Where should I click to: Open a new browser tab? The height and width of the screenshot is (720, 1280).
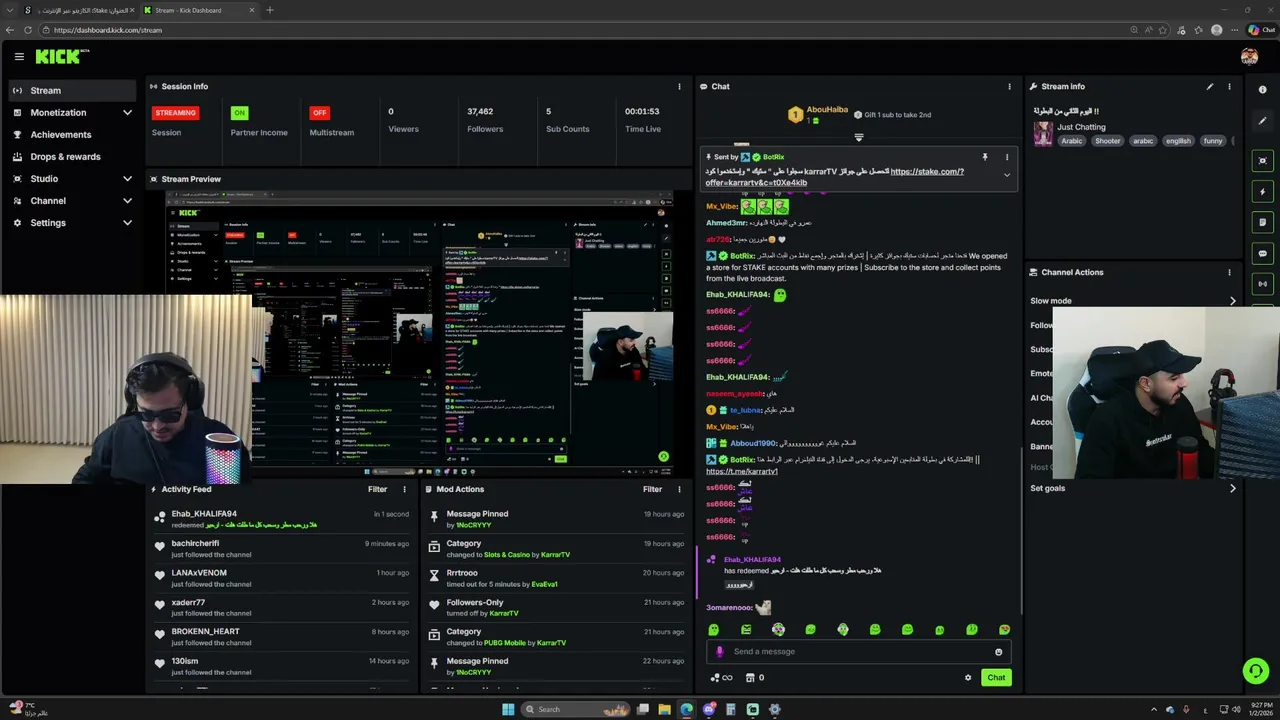269,10
